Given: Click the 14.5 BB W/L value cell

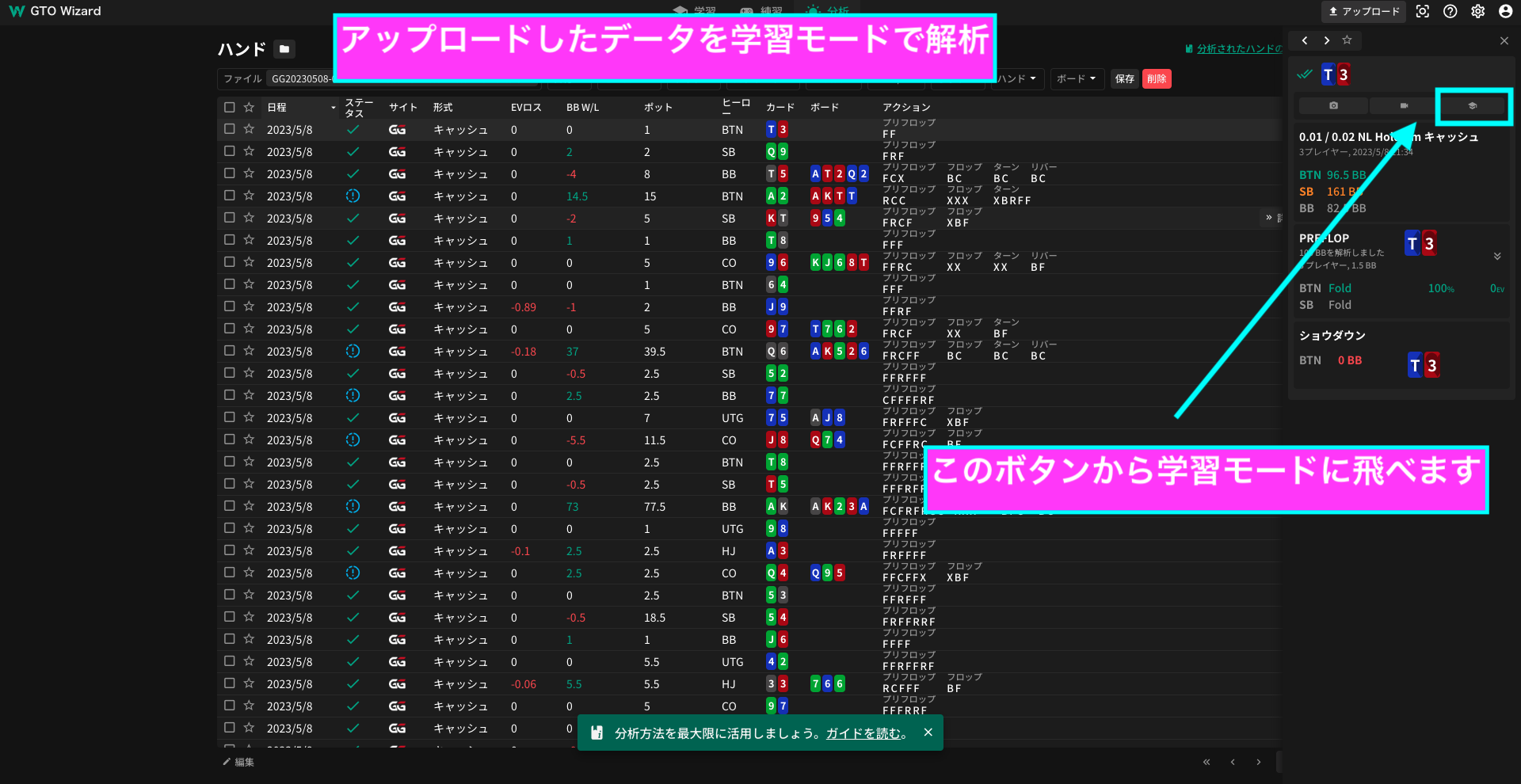Looking at the screenshot, I should tap(577, 196).
